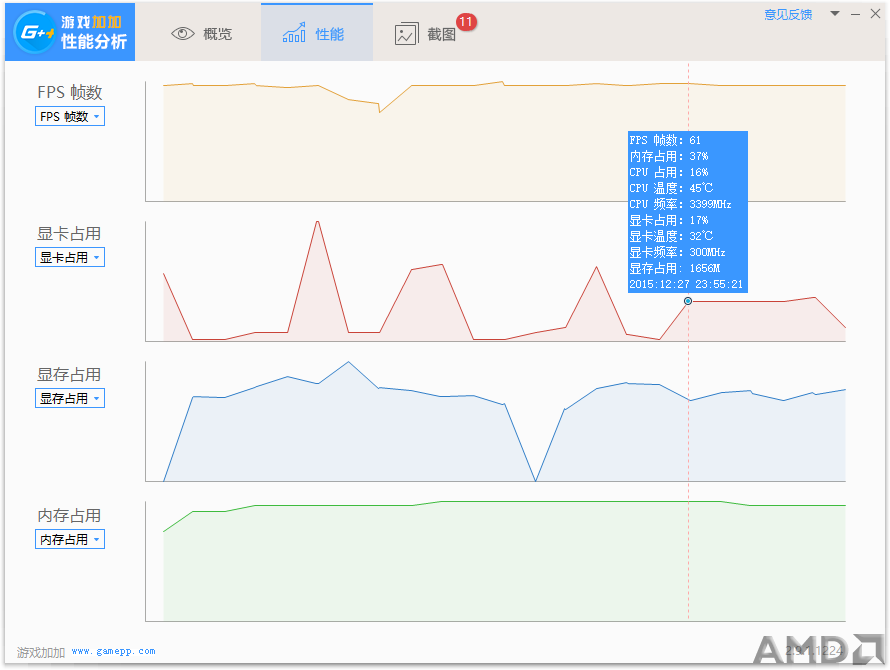Click the G++ game logo icon
The width and height of the screenshot is (890, 670).
(34, 32)
